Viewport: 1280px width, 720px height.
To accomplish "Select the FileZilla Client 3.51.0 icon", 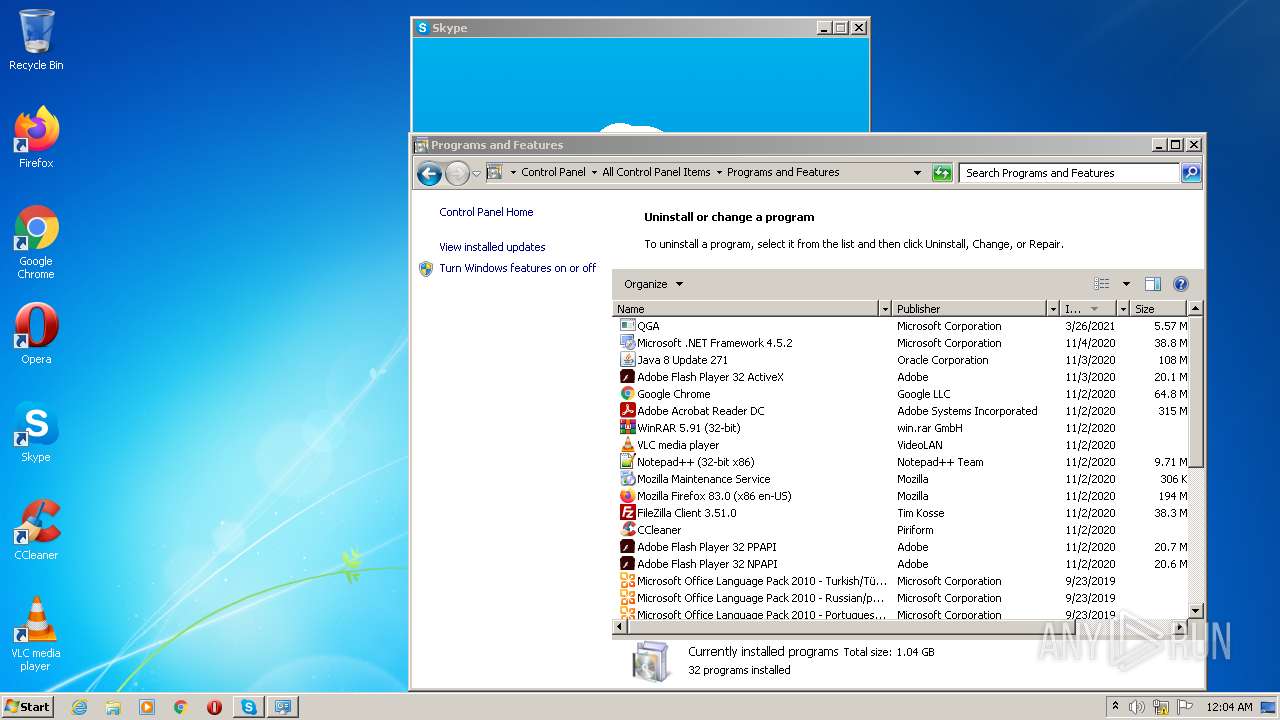I will [628, 513].
